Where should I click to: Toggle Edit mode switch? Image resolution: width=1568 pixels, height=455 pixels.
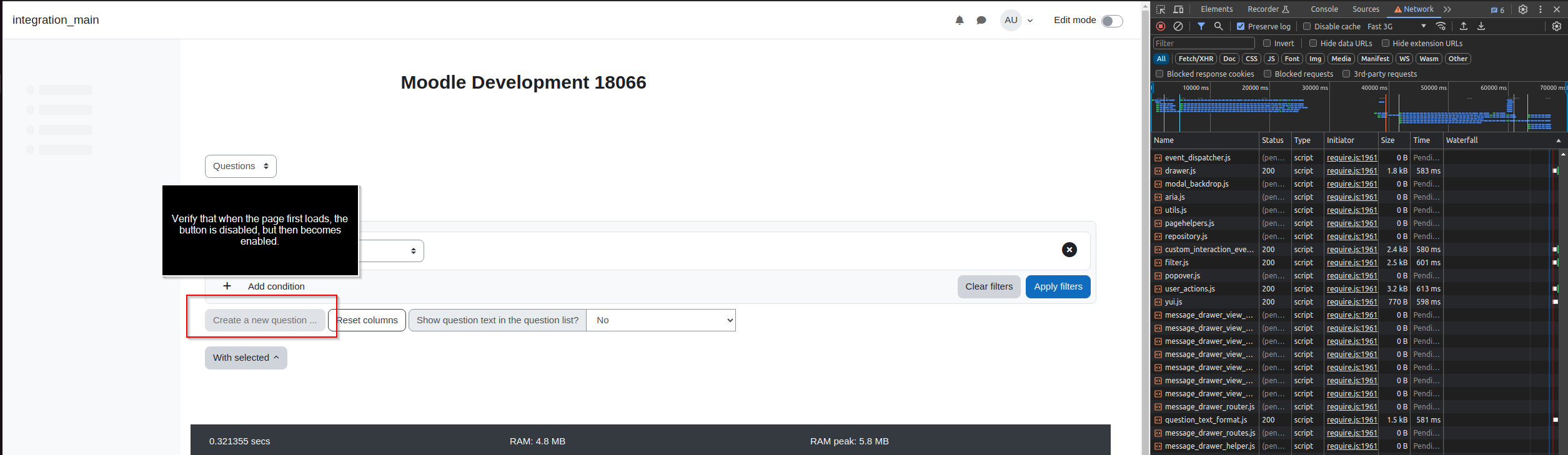pos(1112,21)
